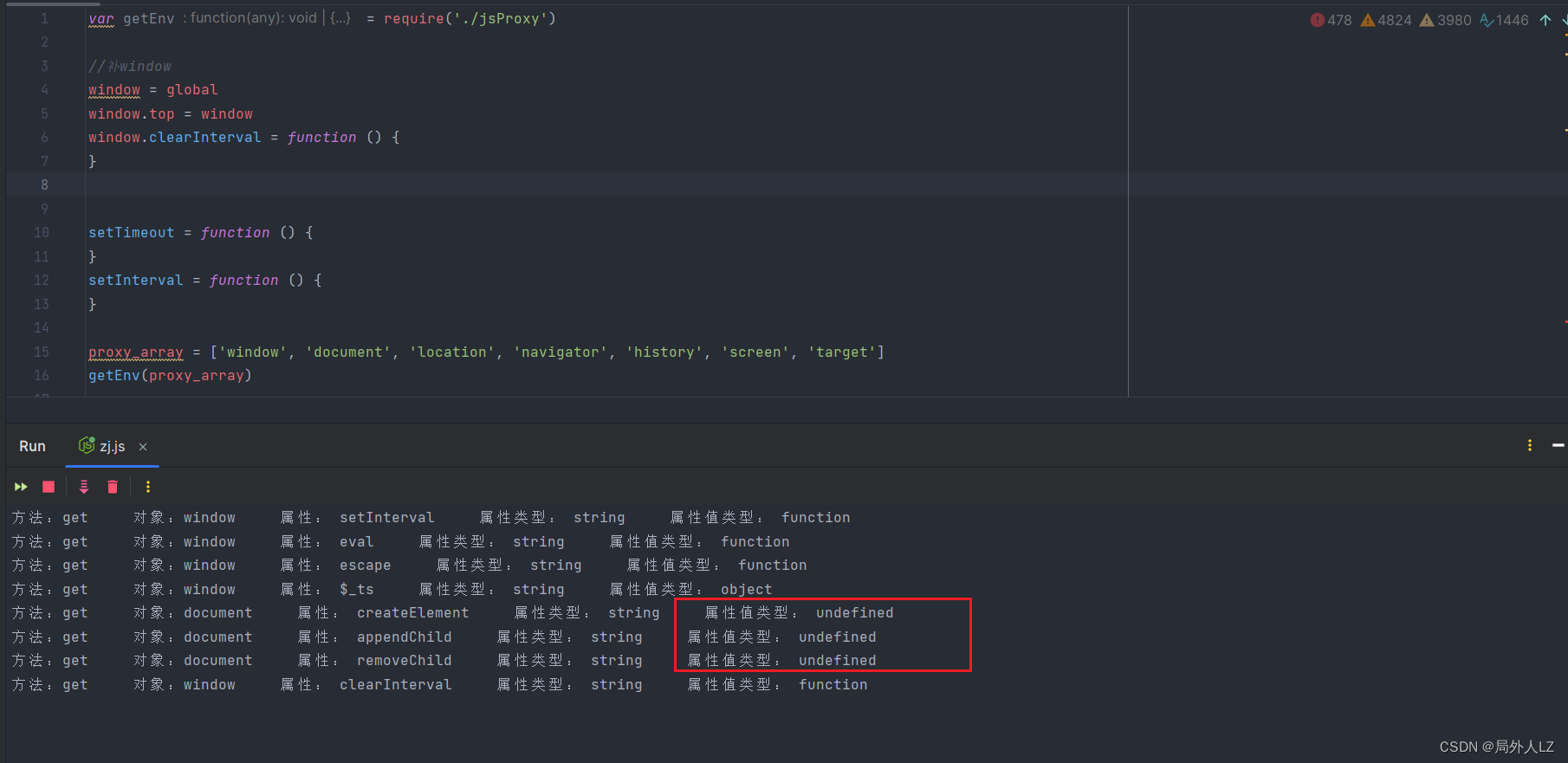The image size is (1568, 763).
Task: Stop the running process
Action: 49,487
